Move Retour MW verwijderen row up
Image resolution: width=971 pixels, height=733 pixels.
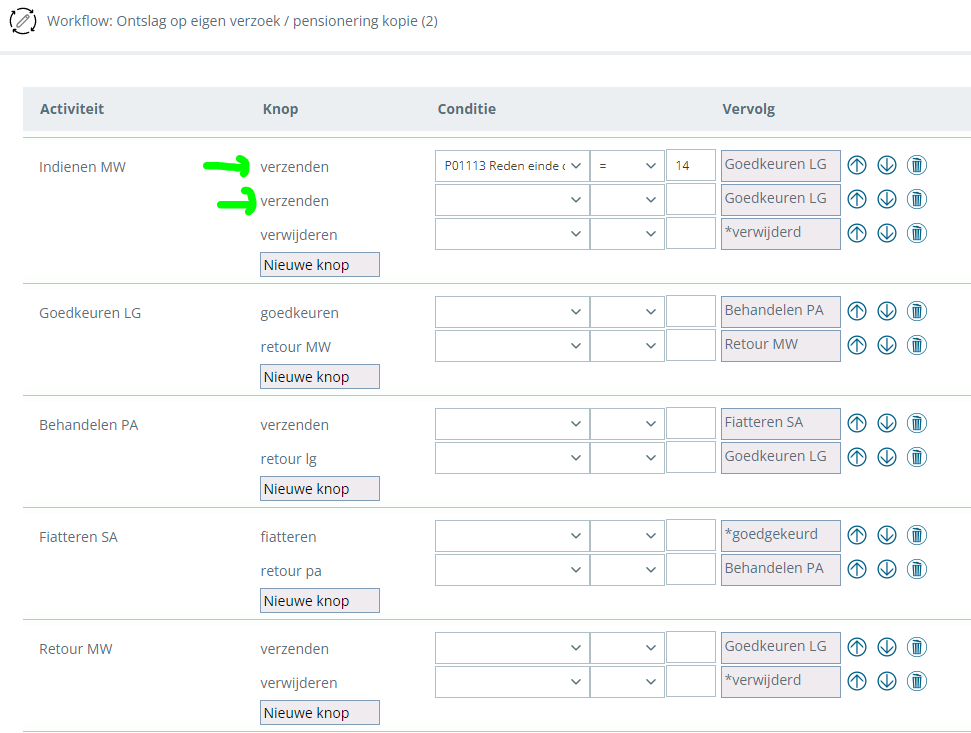click(x=856, y=681)
